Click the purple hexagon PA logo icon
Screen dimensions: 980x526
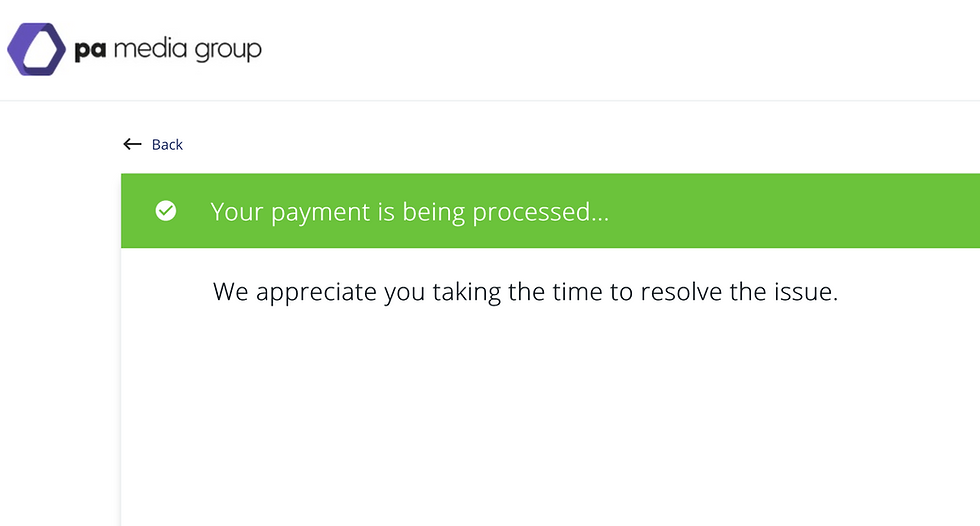(x=36, y=49)
